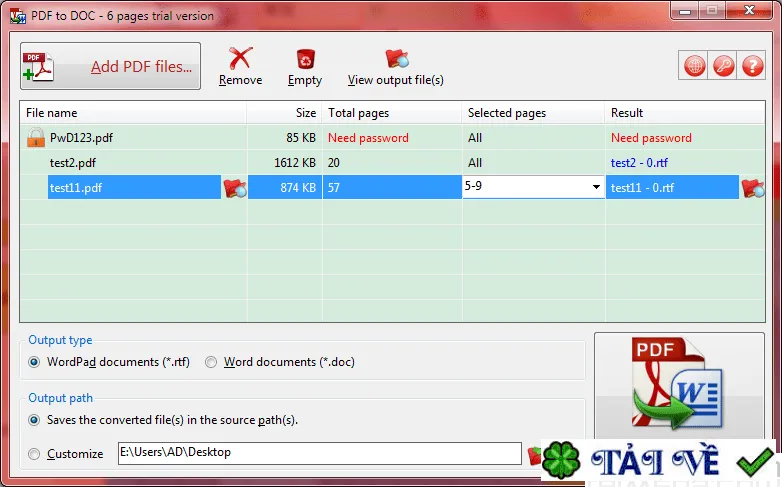This screenshot has width=782, height=487.
Task: Close the PDF to DOC window
Action: [749, 10]
